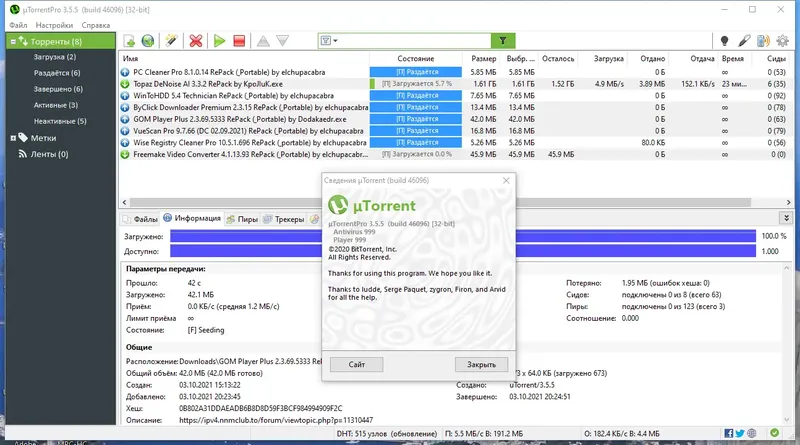Select Неактивные (5) in the sidebar

(x=60, y=121)
